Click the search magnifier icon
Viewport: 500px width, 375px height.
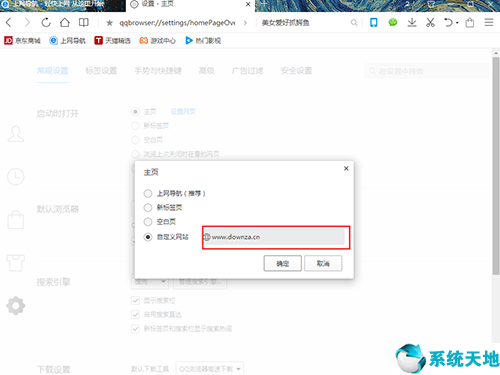point(354,23)
